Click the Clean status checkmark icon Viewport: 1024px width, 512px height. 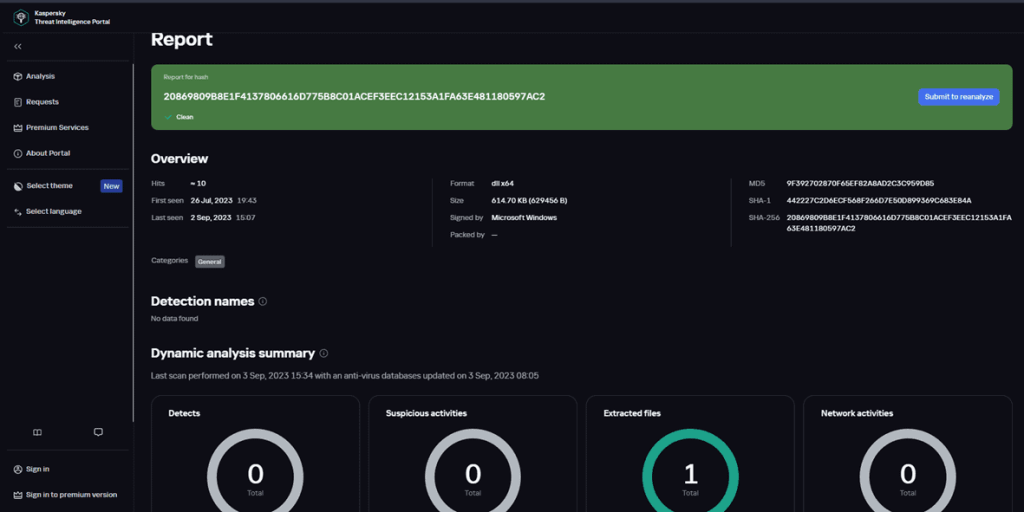point(168,117)
